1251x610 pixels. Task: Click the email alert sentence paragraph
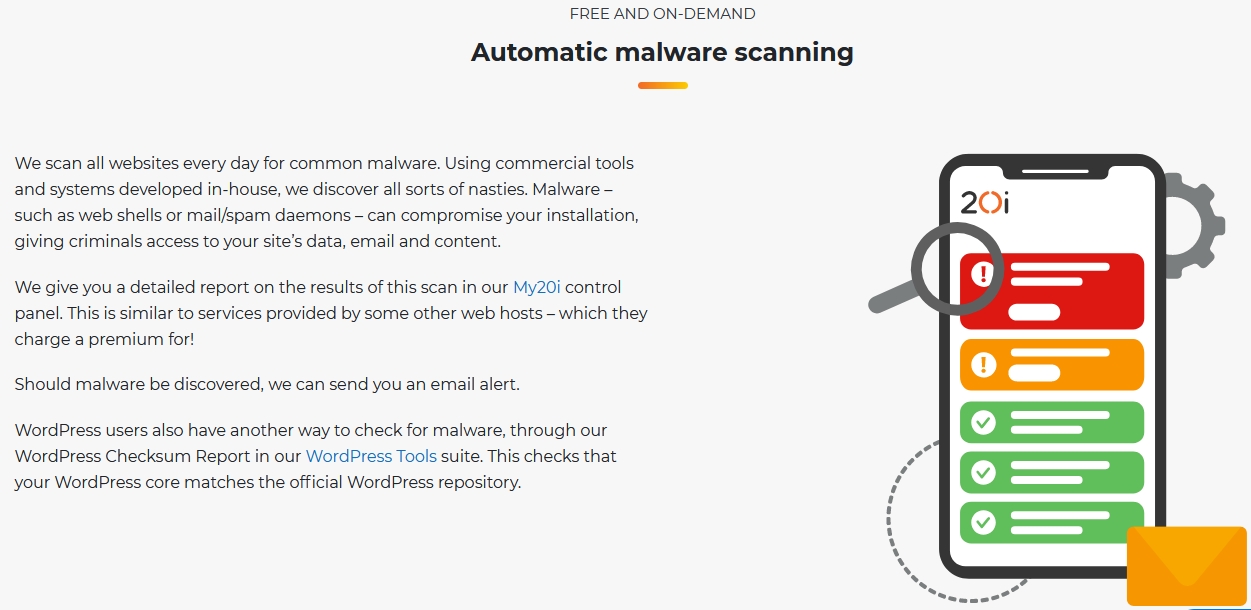click(x=267, y=384)
